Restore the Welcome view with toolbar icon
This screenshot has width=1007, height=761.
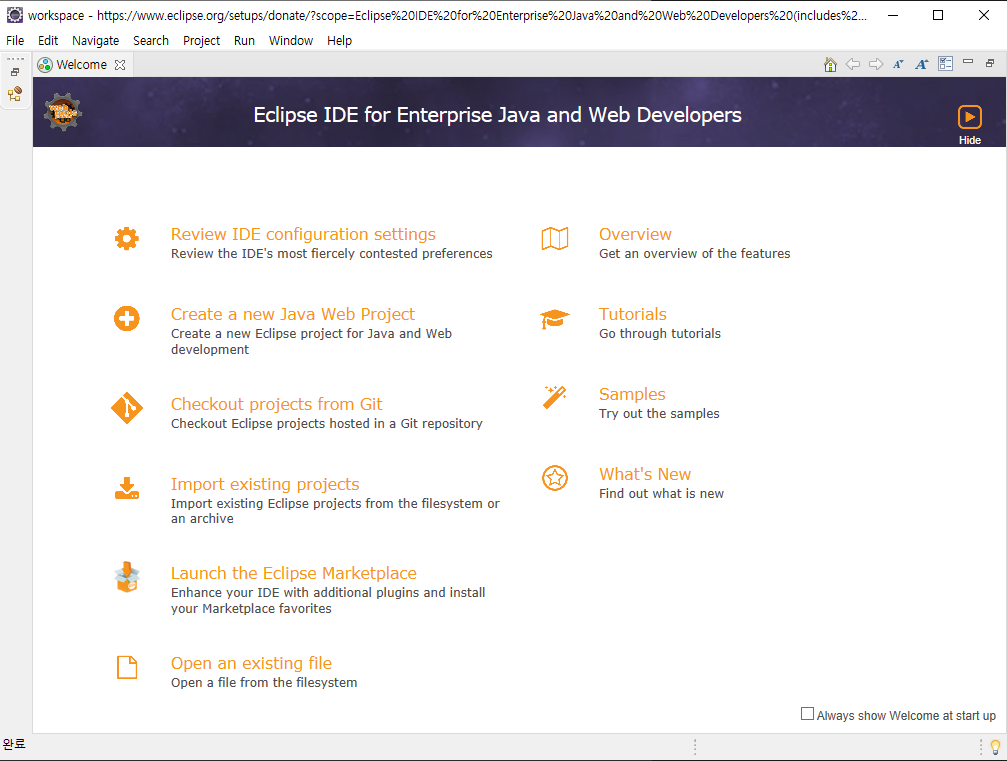[990, 63]
